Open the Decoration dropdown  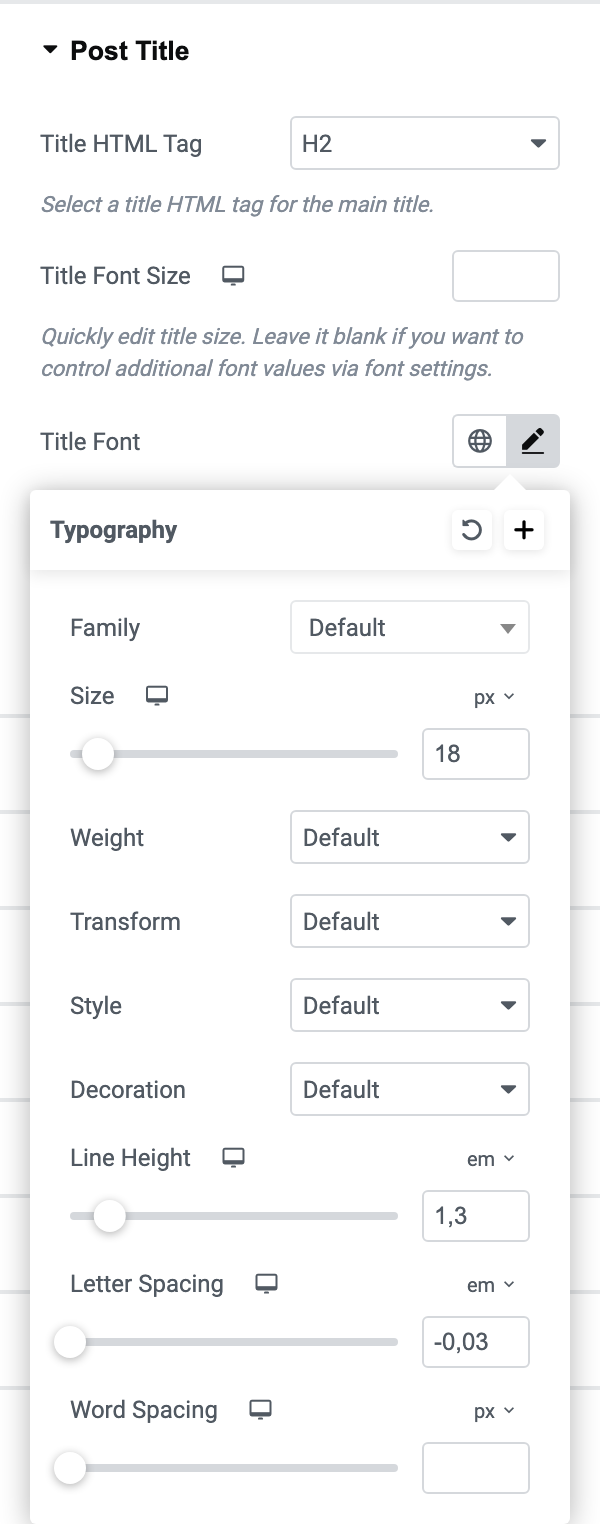pyautogui.click(x=410, y=1090)
